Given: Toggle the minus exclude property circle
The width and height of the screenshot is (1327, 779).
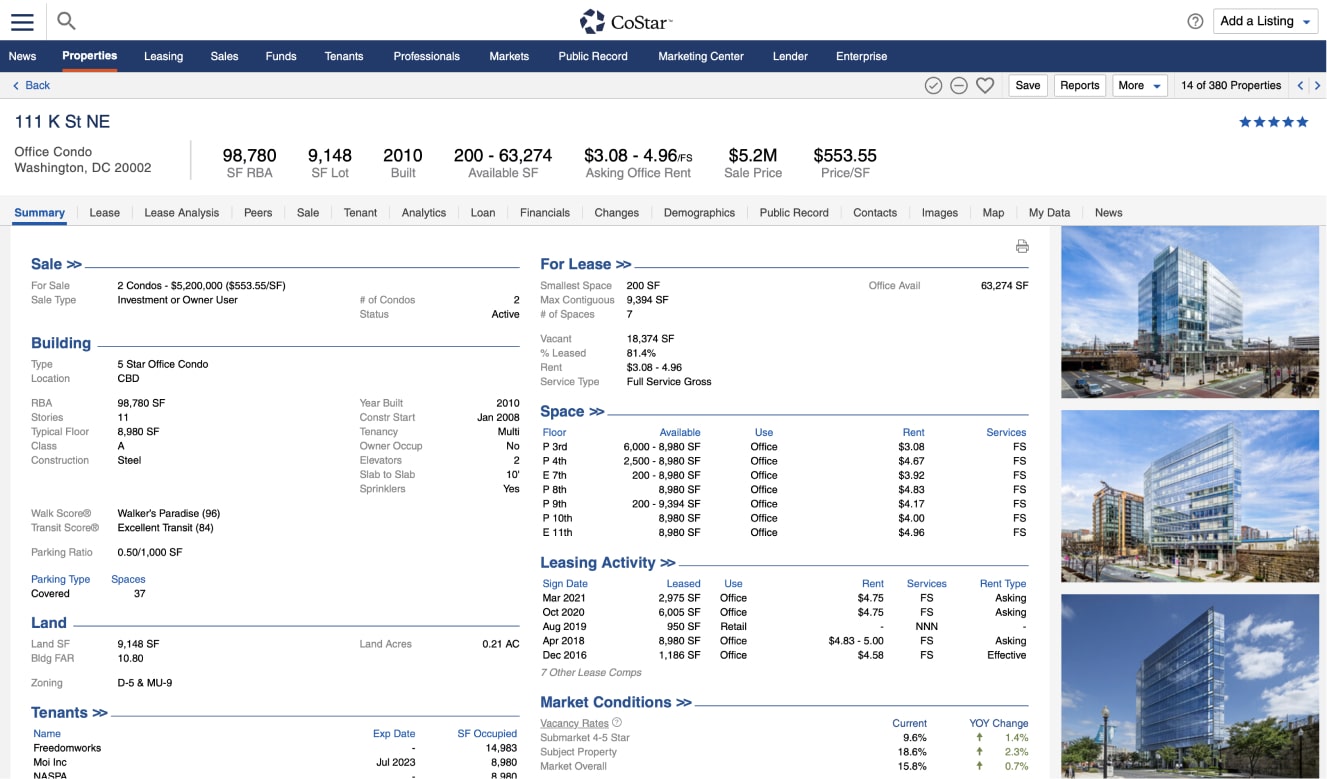Looking at the screenshot, I should point(958,86).
